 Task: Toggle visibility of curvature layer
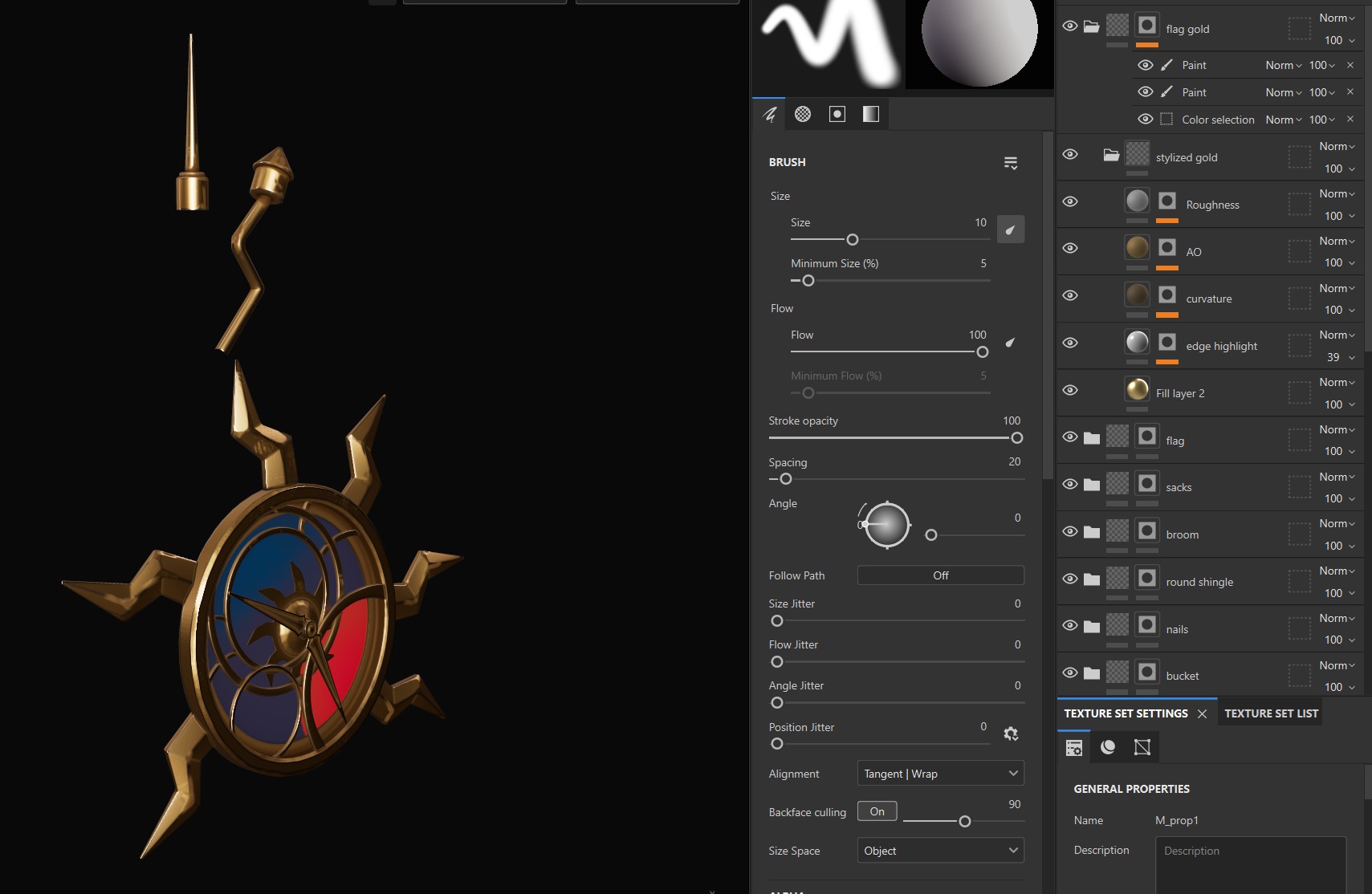coord(1070,296)
